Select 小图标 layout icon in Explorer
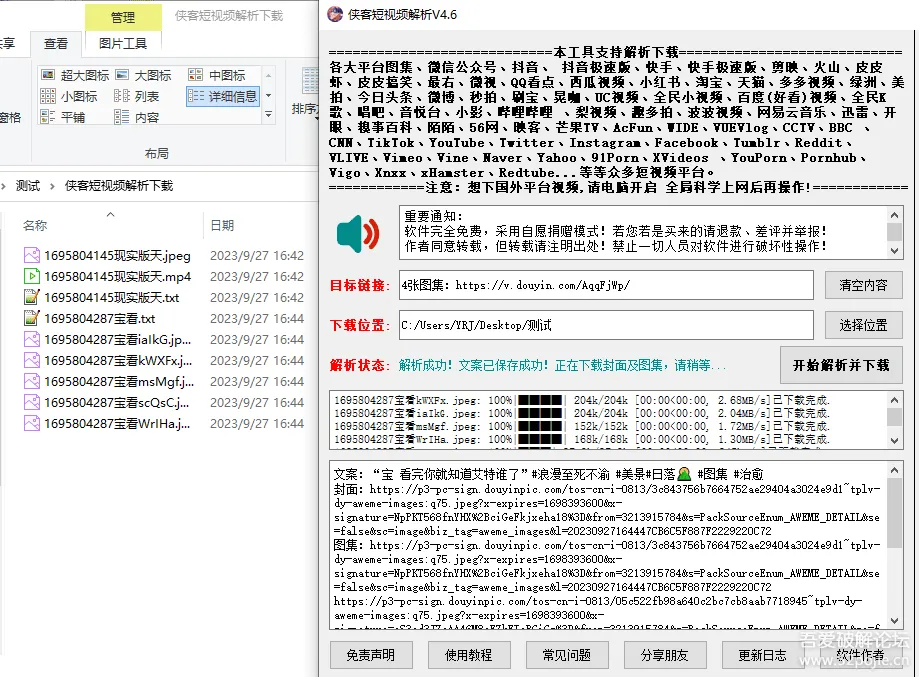The height and width of the screenshot is (677, 919). click(48, 96)
